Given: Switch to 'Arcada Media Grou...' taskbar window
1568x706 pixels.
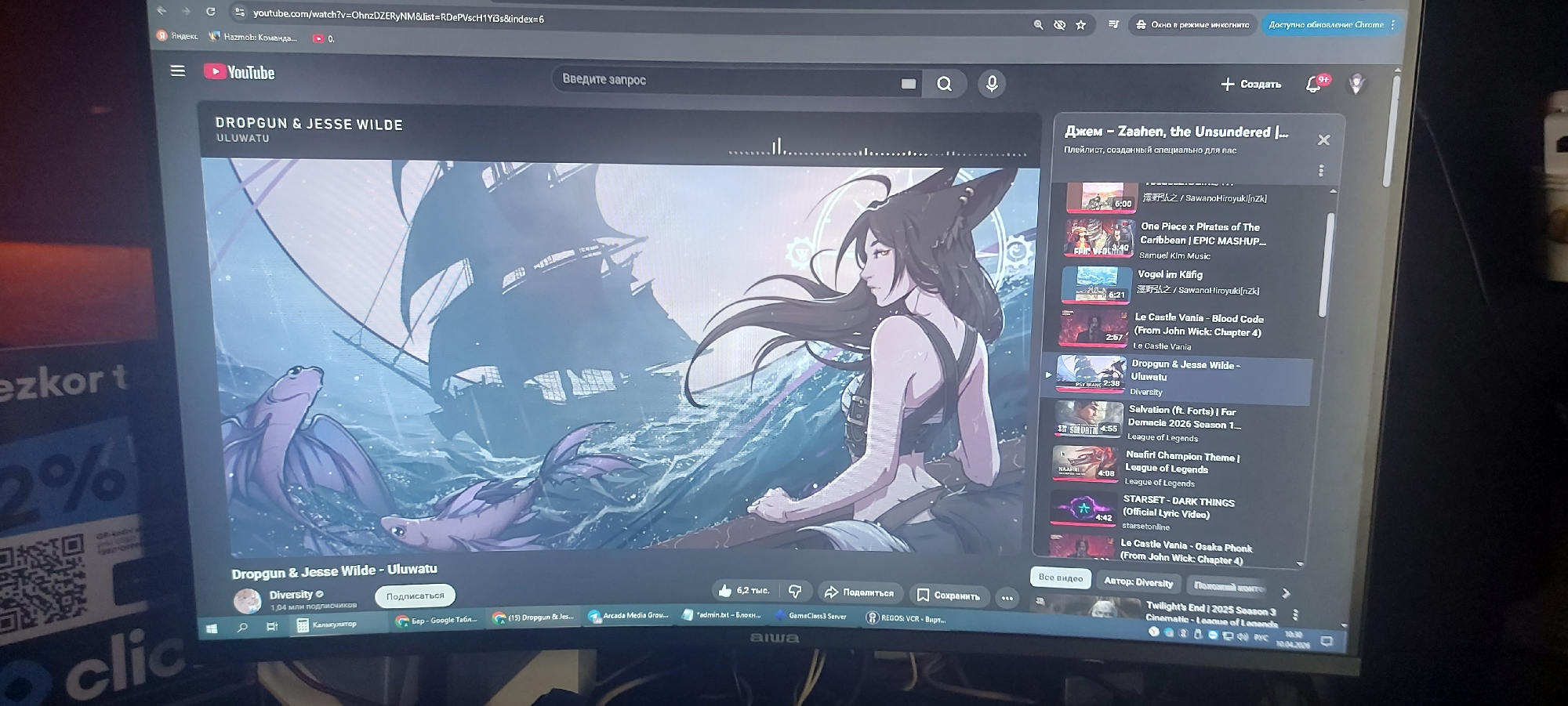Looking at the screenshot, I should pyautogui.click(x=628, y=616).
